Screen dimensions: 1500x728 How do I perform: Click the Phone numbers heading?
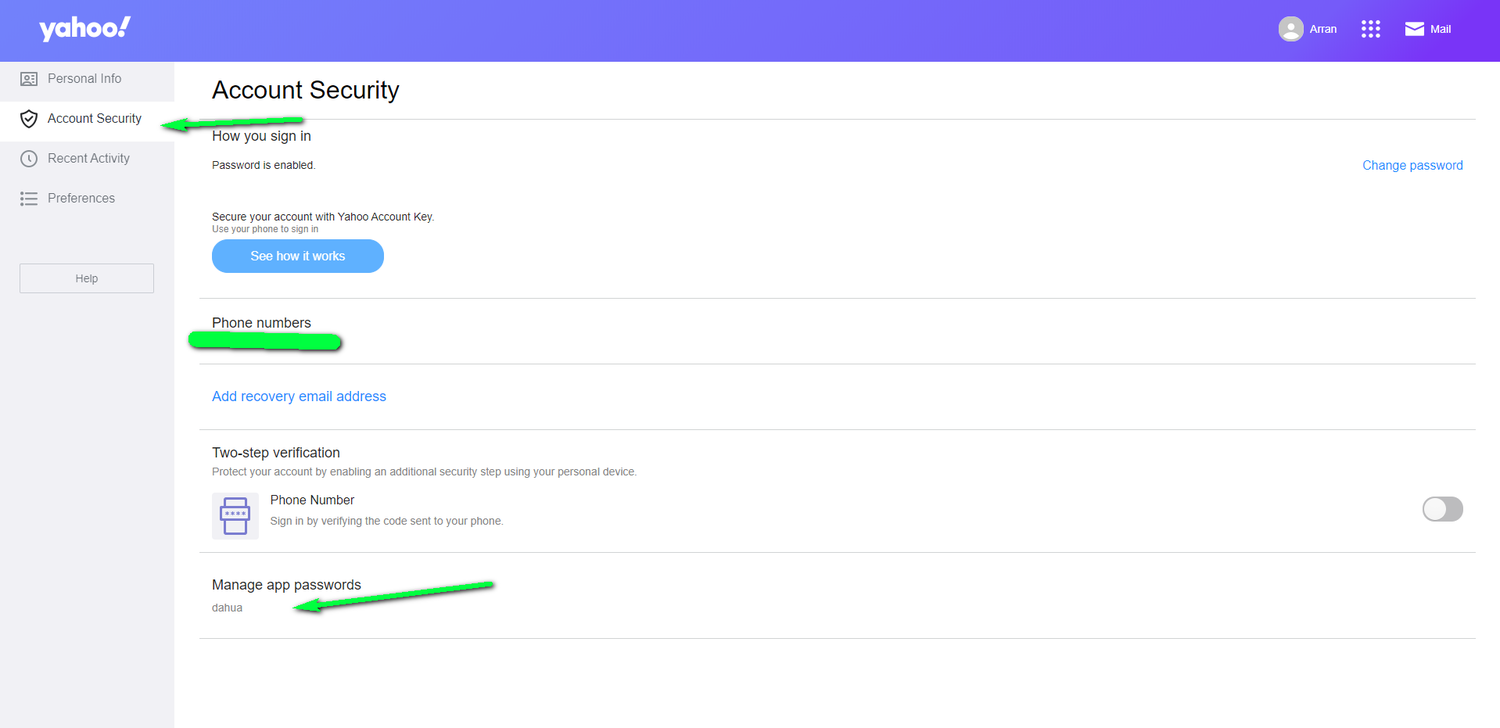click(261, 323)
